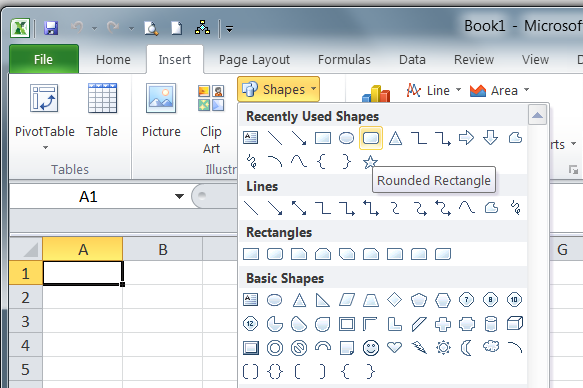Expand the Redo history dropdown arrow
583x388 pixels.
coord(131,28)
